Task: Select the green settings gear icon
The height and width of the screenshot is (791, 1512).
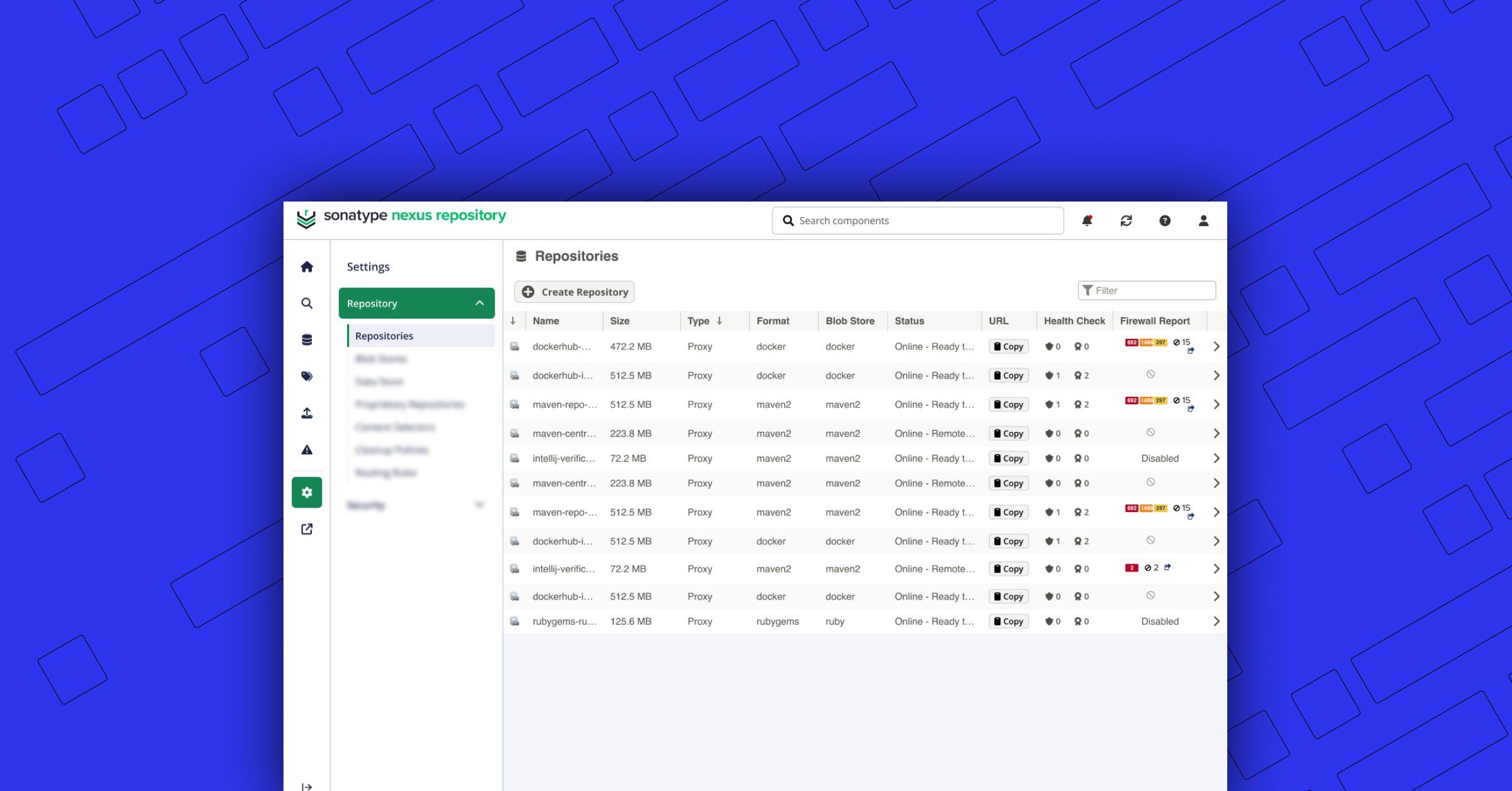Action: [307, 492]
